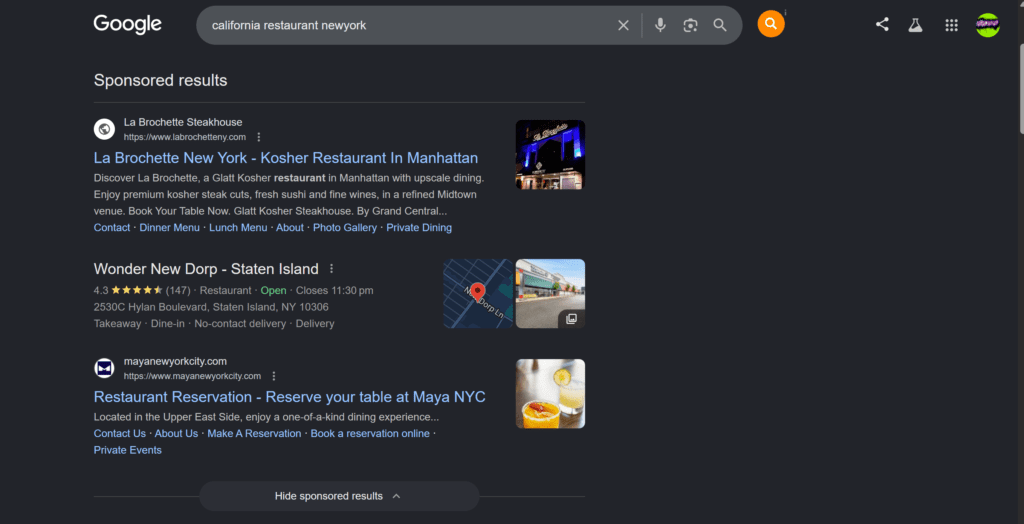The width and height of the screenshot is (1024, 524).
Task: Open the Private Events sitelink
Action: [127, 450]
